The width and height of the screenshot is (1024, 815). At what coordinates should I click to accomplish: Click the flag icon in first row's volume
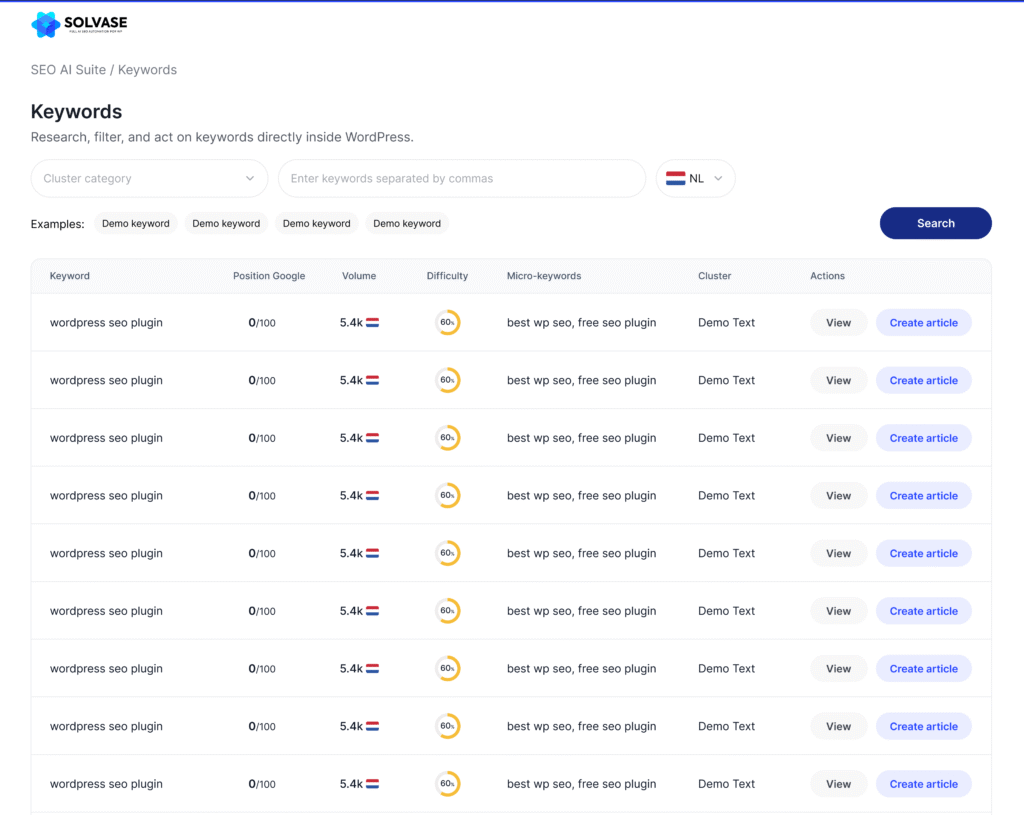click(372, 323)
